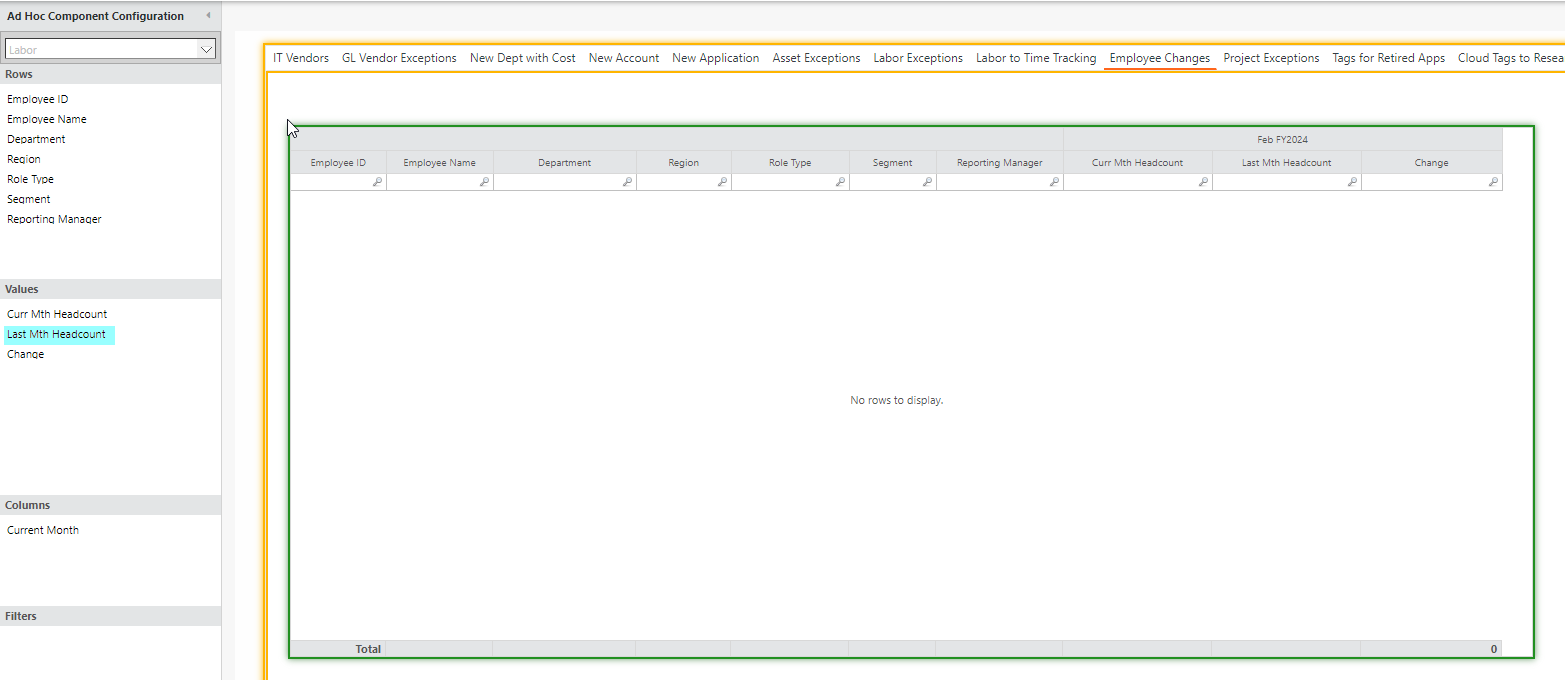The image size is (1565, 680).
Task: Click the Total row at the bottom
Action: [x=367, y=648]
